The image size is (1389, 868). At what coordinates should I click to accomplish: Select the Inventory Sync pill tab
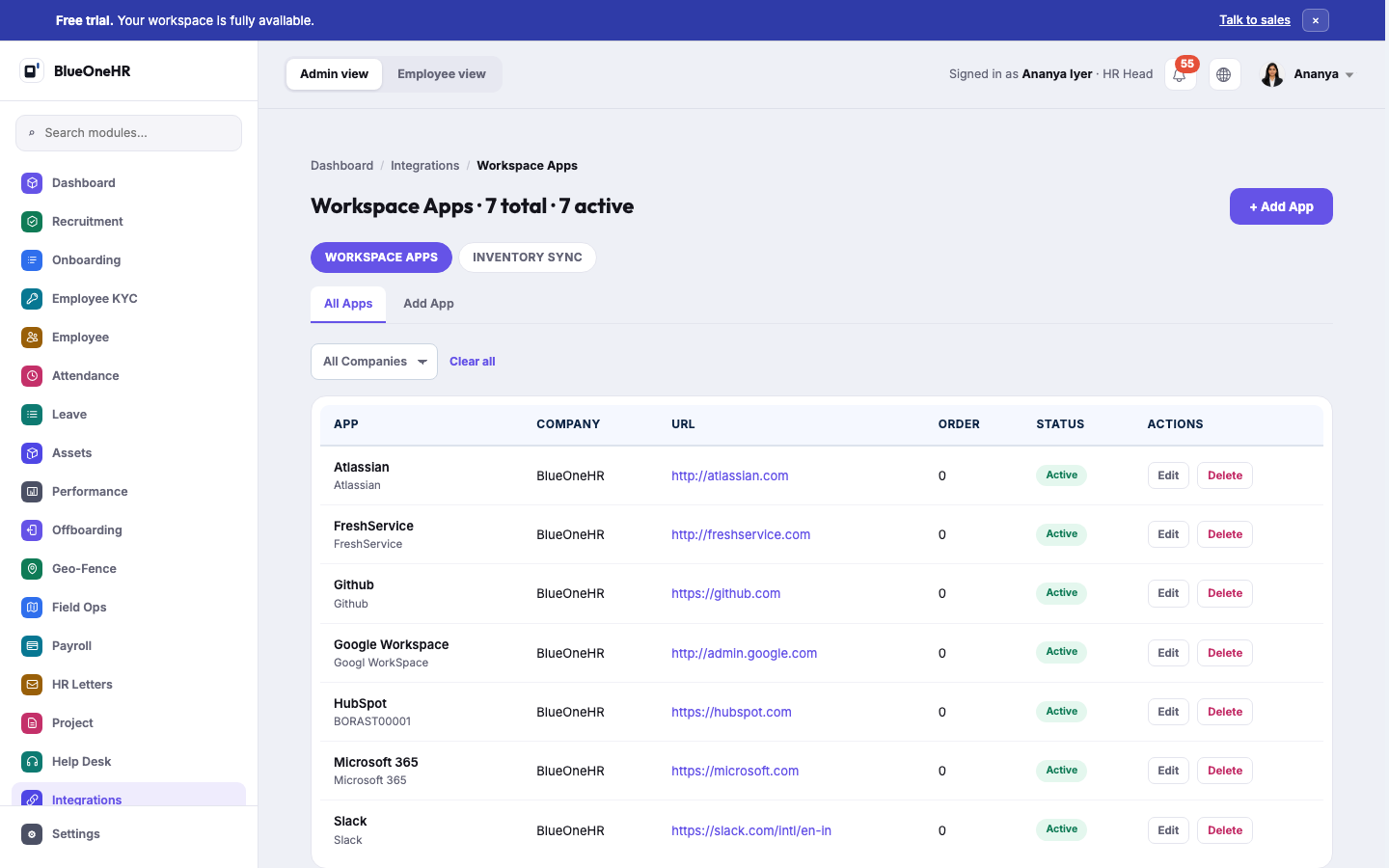coord(528,258)
